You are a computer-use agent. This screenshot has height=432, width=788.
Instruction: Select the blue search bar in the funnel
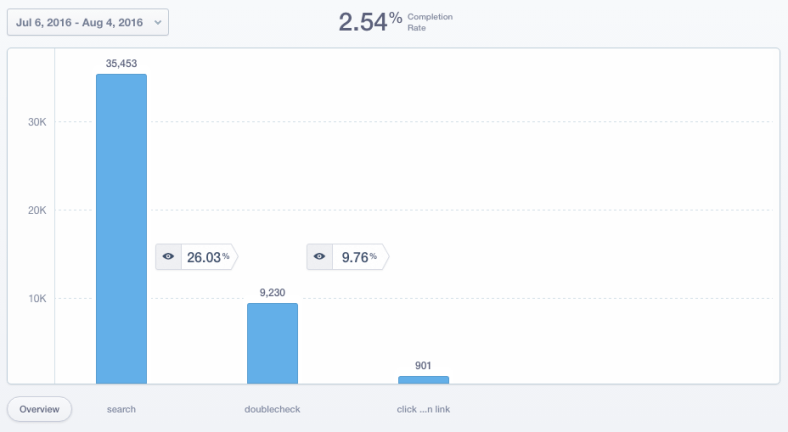(x=121, y=228)
